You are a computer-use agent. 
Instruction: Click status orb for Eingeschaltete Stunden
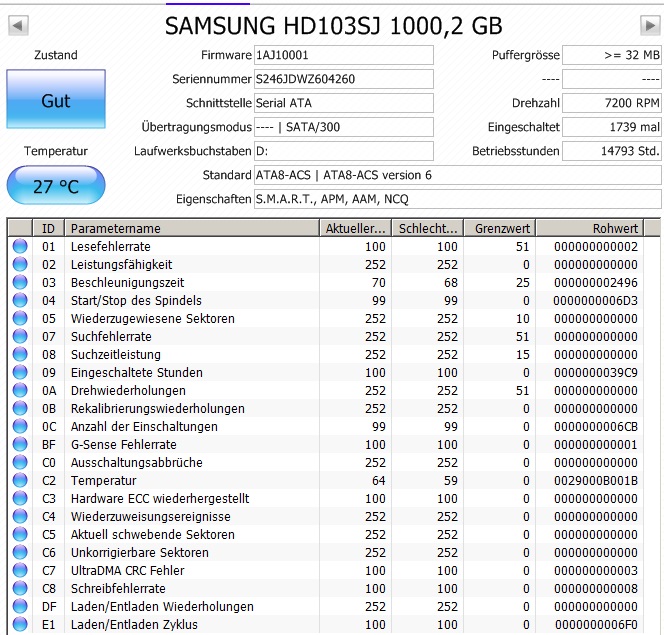(x=20, y=372)
